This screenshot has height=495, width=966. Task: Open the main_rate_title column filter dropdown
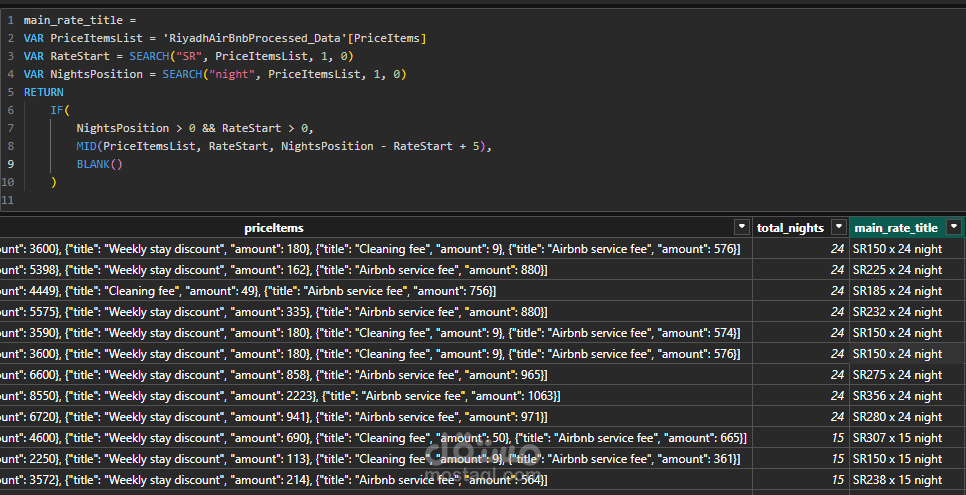[954, 227]
